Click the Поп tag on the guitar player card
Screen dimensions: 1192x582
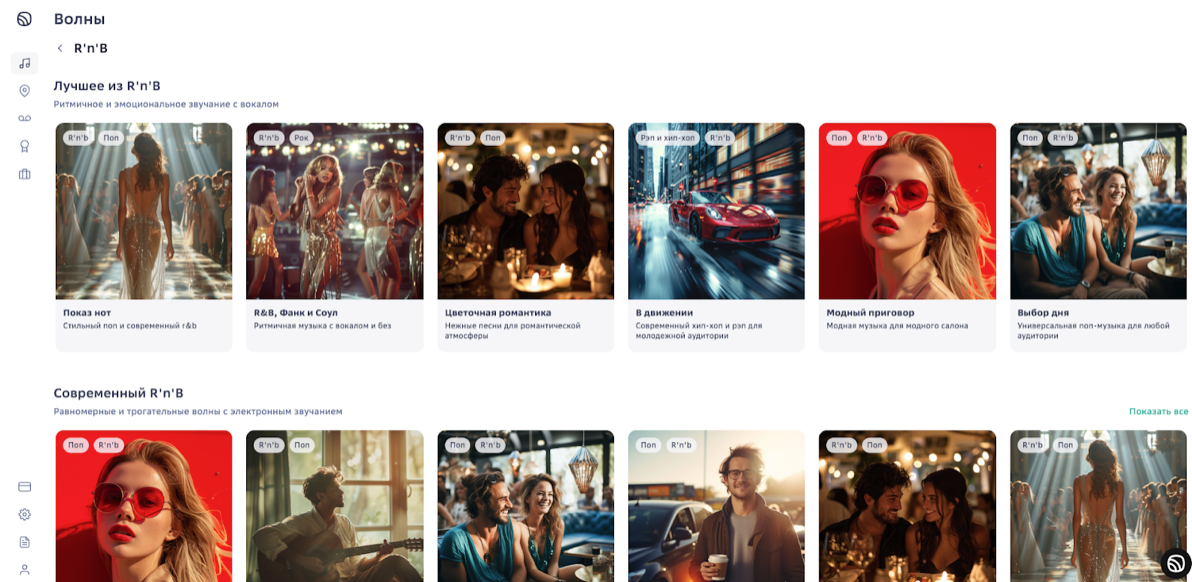(x=302, y=445)
